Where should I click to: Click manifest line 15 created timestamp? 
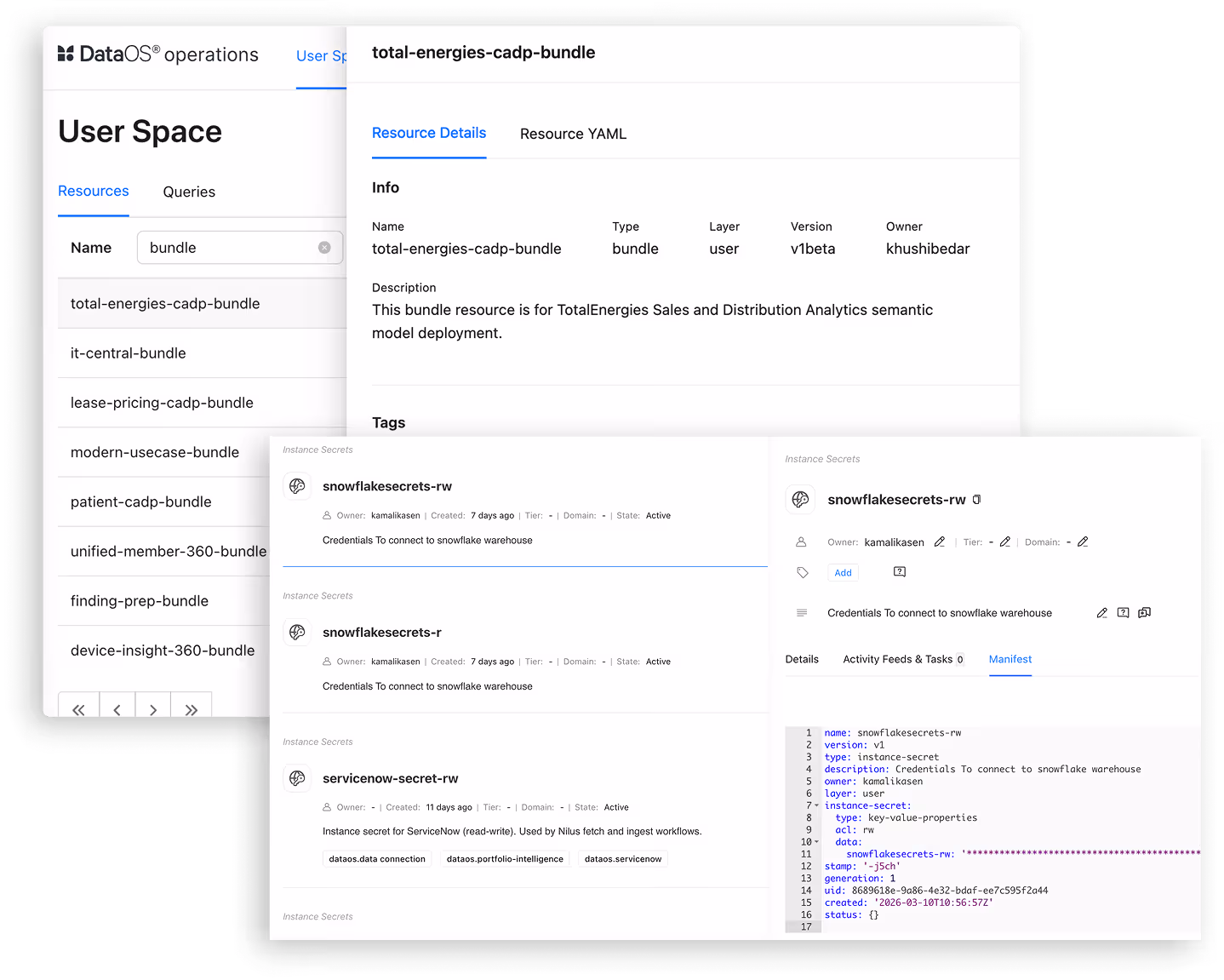[932, 903]
